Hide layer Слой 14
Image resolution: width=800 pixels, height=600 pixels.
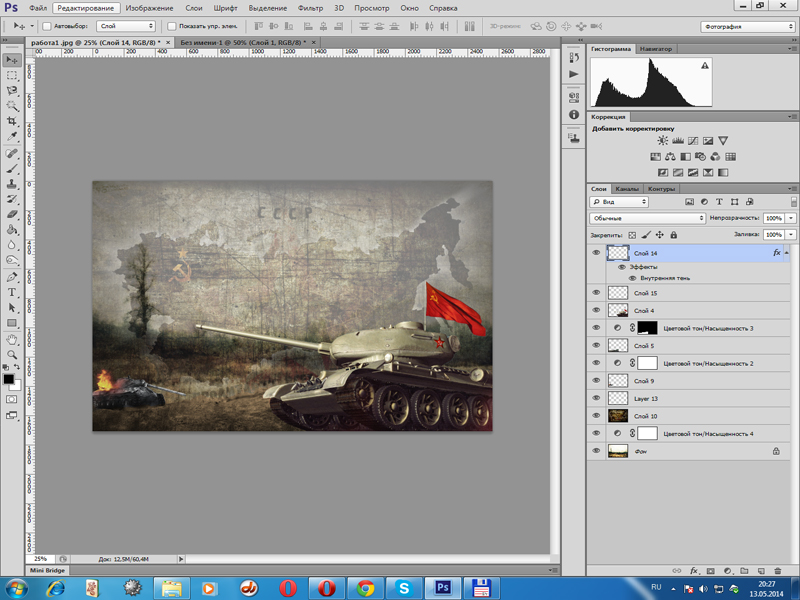(x=596, y=253)
